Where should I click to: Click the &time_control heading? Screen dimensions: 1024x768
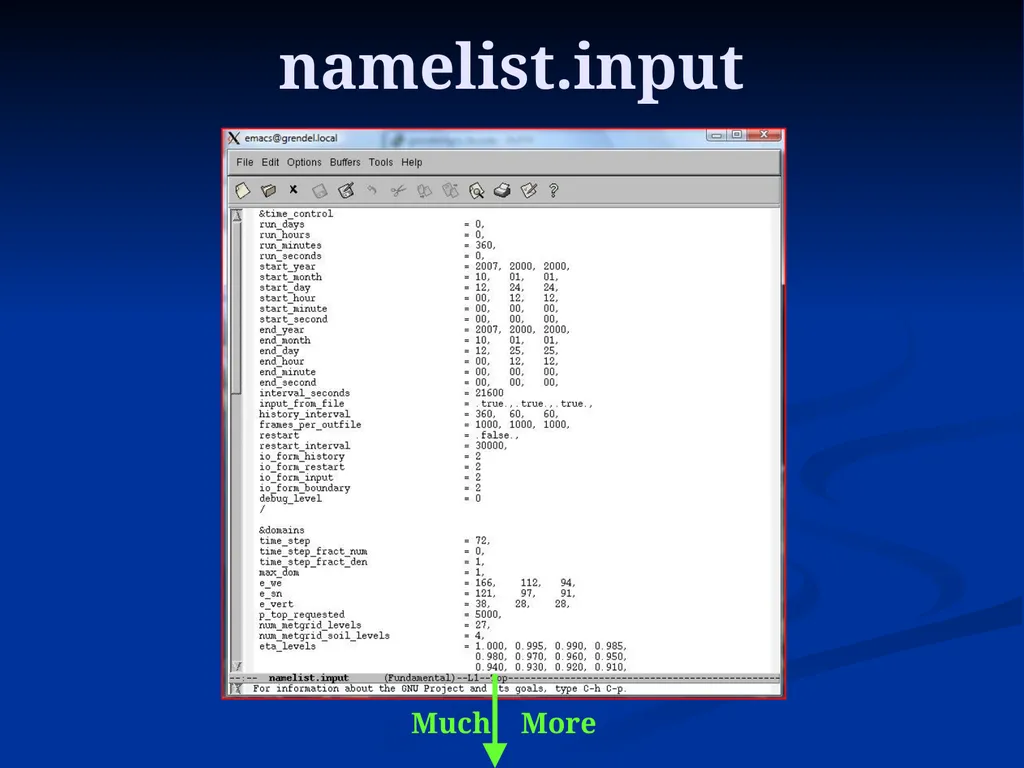(296, 214)
